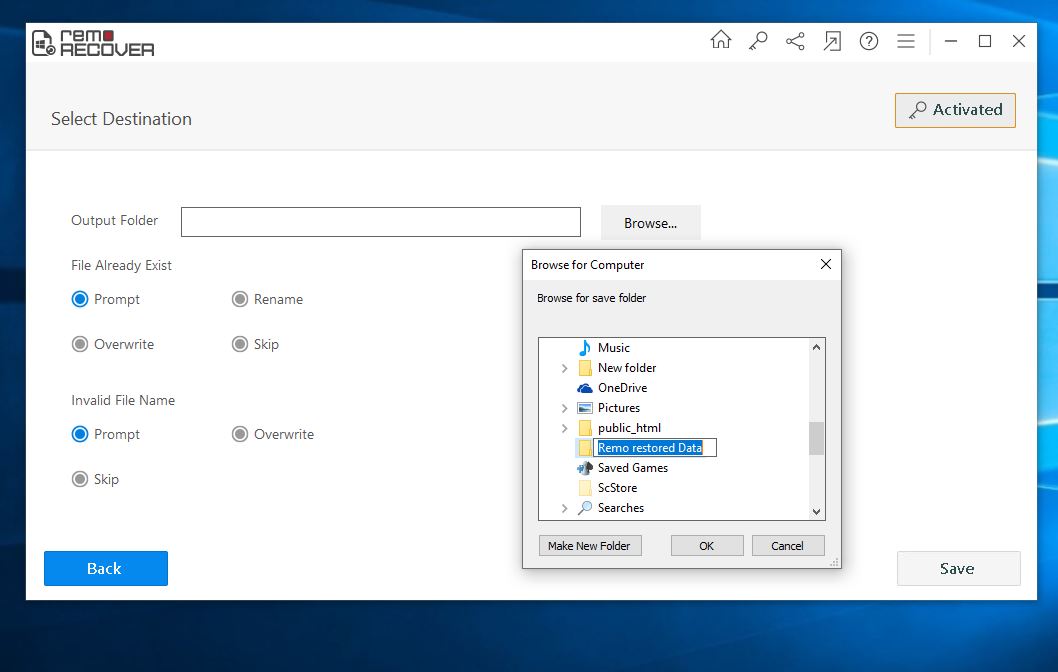Select the public_html folder icon
The height and width of the screenshot is (672, 1058).
(x=585, y=428)
